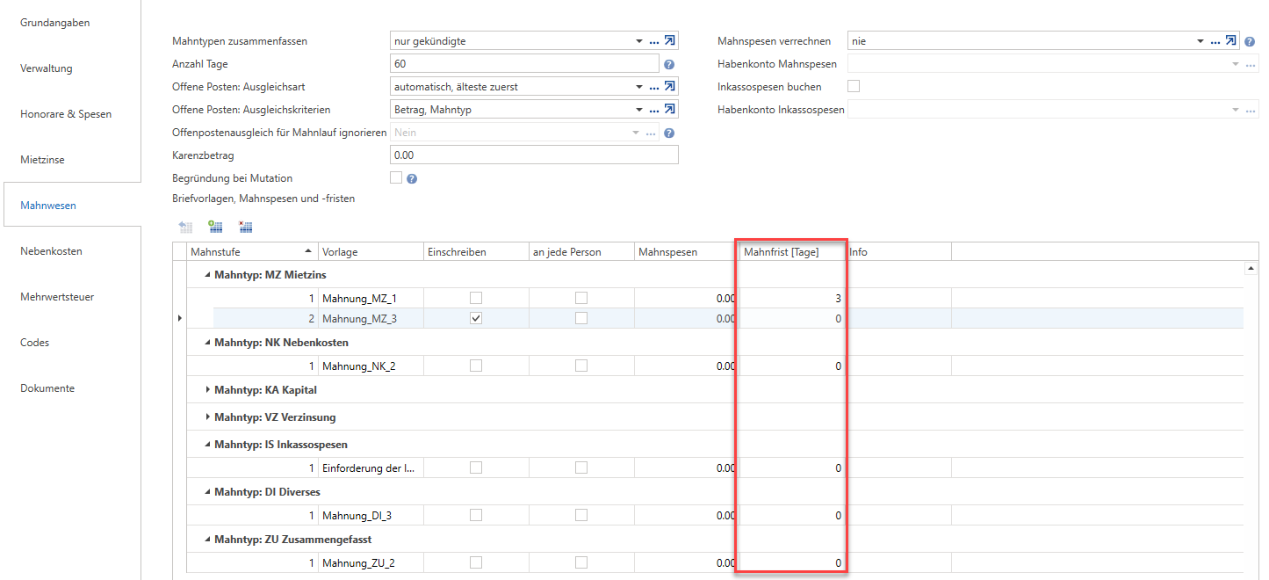The width and height of the screenshot is (1269, 580).
Task: Click the Mahnspesen column header
Action: [x=686, y=252]
